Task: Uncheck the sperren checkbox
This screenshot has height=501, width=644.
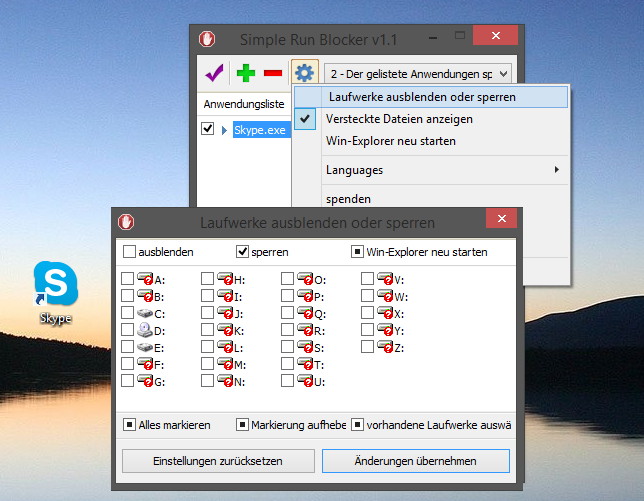Action: 242,251
